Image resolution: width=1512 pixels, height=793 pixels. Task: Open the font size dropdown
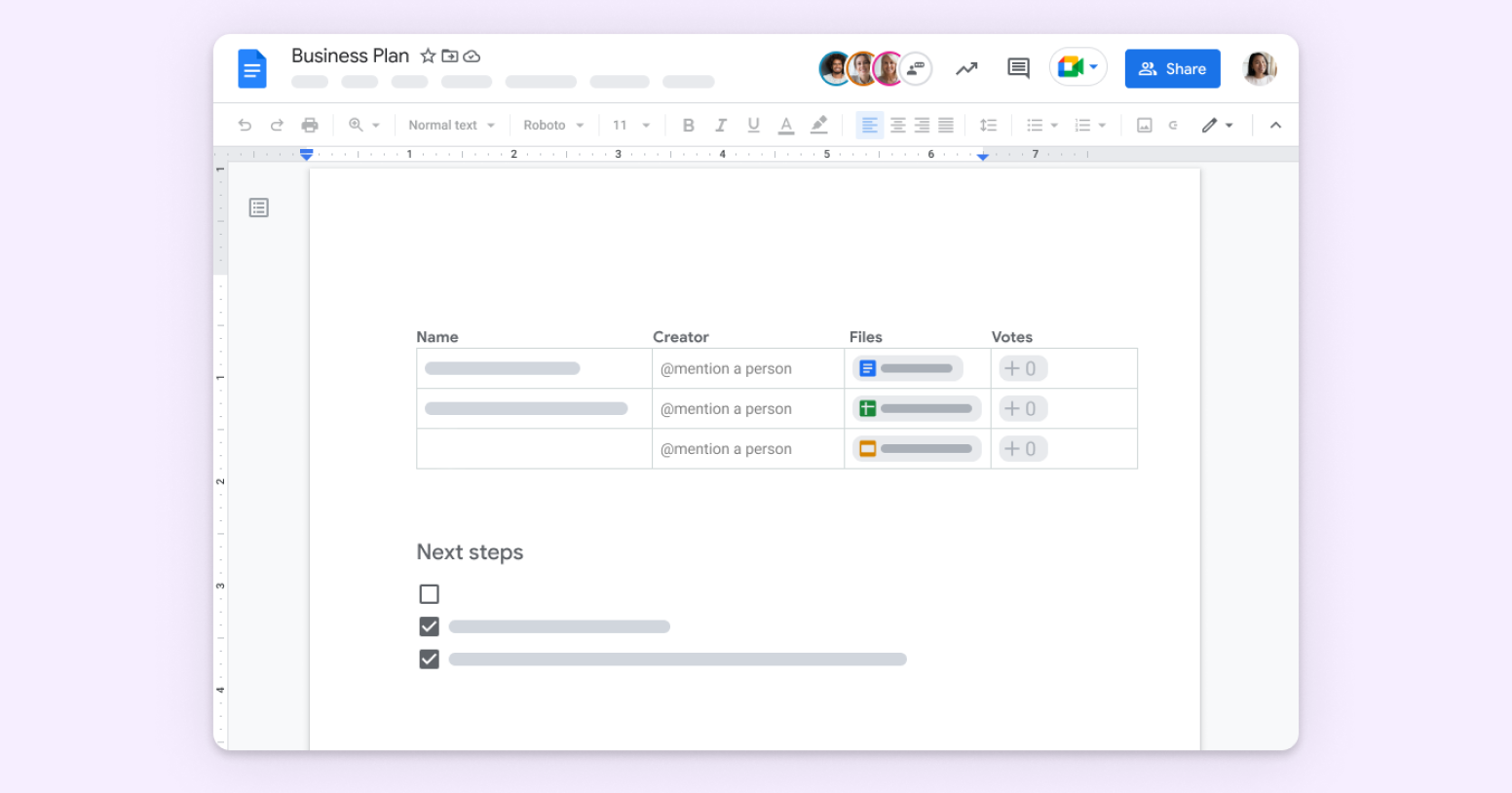click(x=631, y=125)
